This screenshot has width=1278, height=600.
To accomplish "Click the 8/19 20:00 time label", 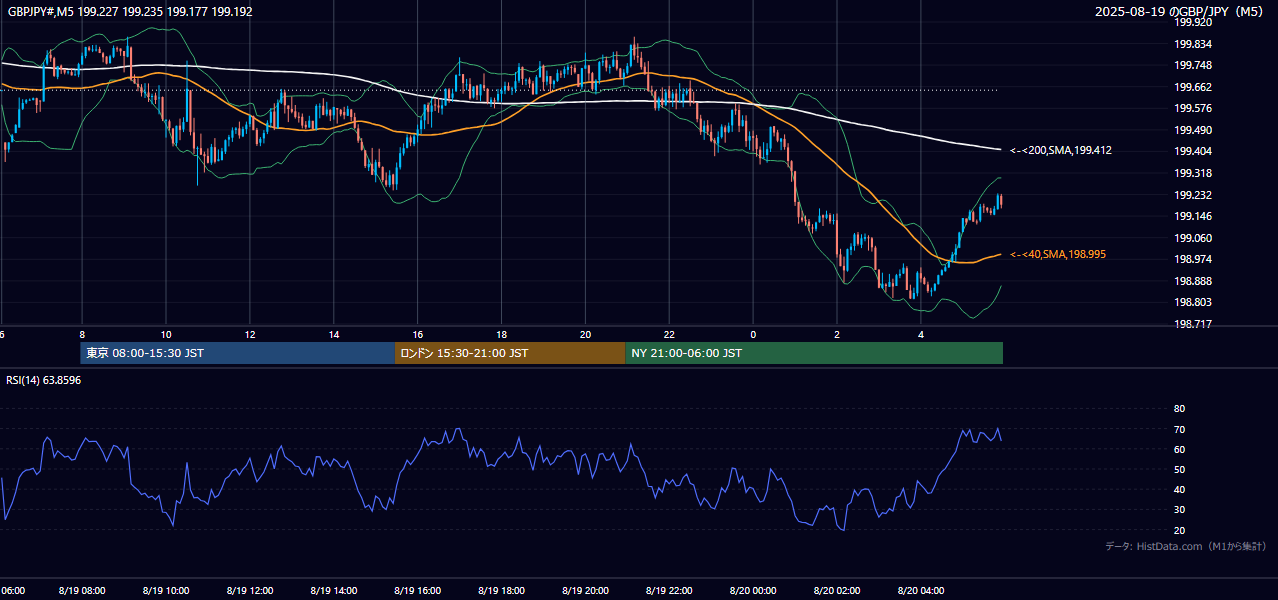I will [x=586, y=591].
